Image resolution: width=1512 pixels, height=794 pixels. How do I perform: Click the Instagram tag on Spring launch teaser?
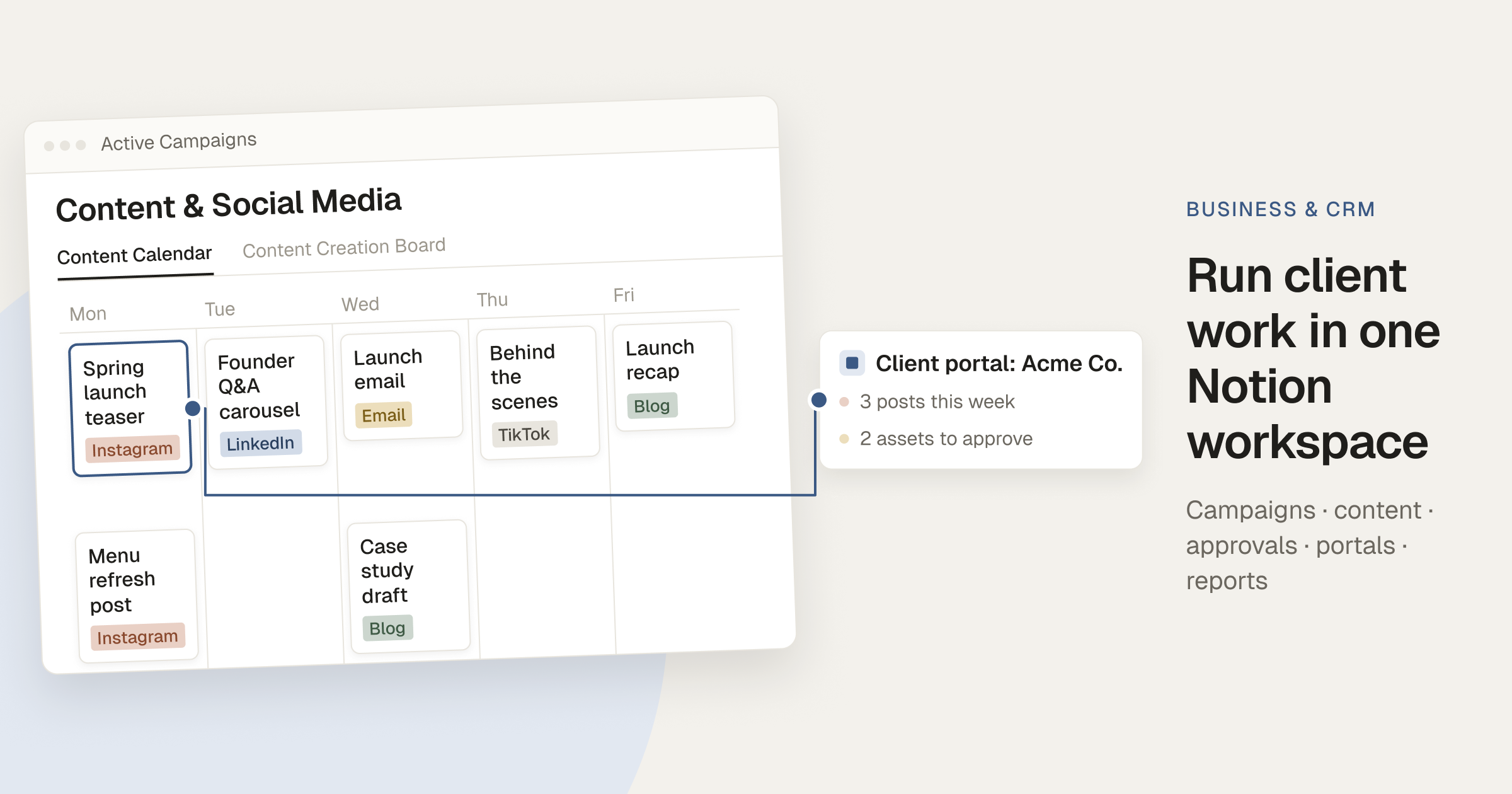(132, 449)
